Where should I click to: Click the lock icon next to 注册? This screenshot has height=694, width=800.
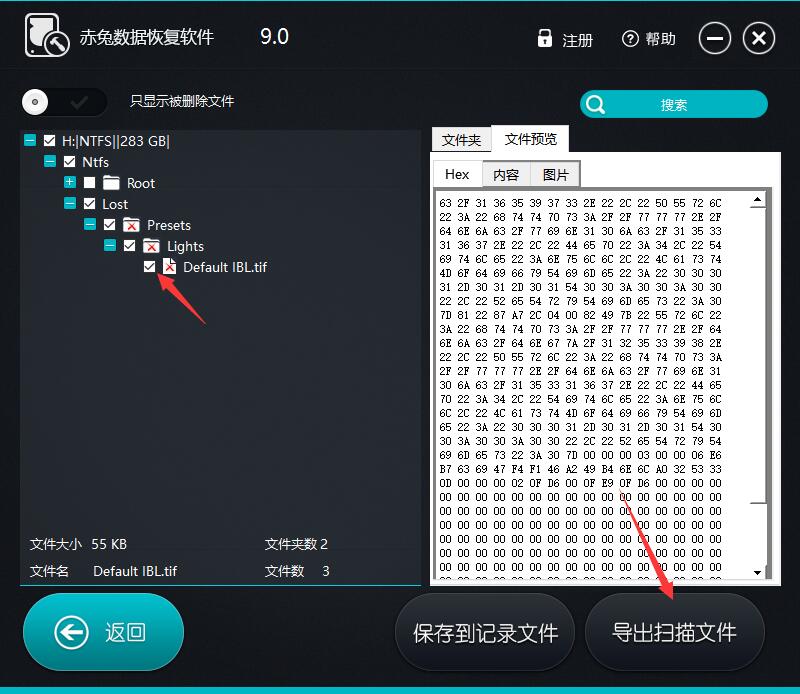pos(545,38)
